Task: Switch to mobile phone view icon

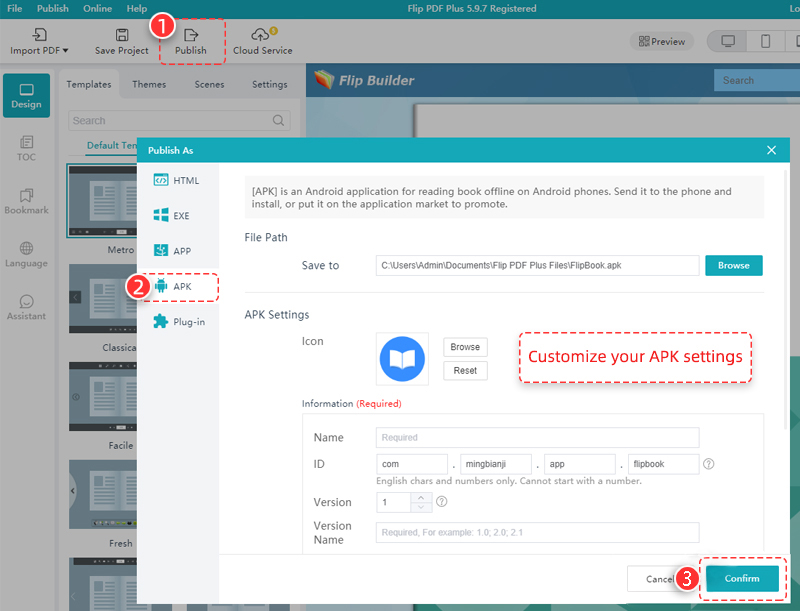Action: (x=765, y=41)
